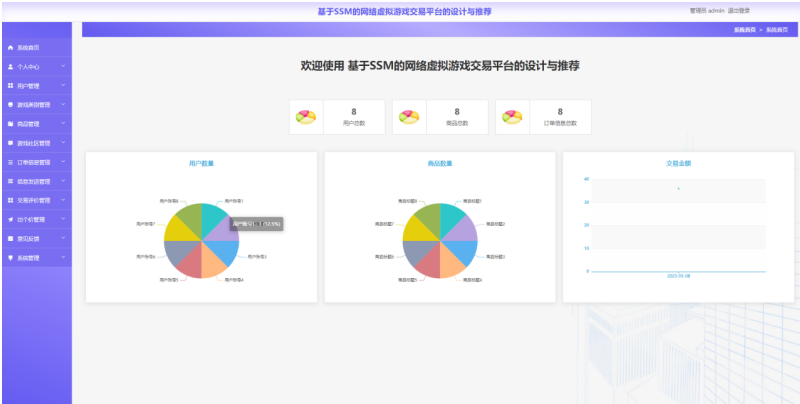Expand the 个人中心 chevron
The height and width of the screenshot is (404, 800).
63,66
